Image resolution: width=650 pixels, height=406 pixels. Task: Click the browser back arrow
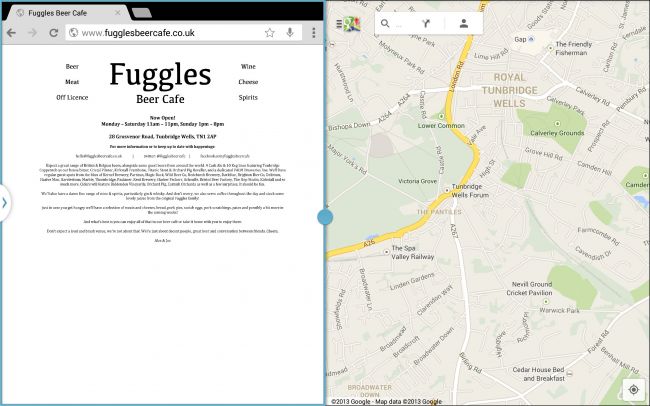tap(13, 33)
